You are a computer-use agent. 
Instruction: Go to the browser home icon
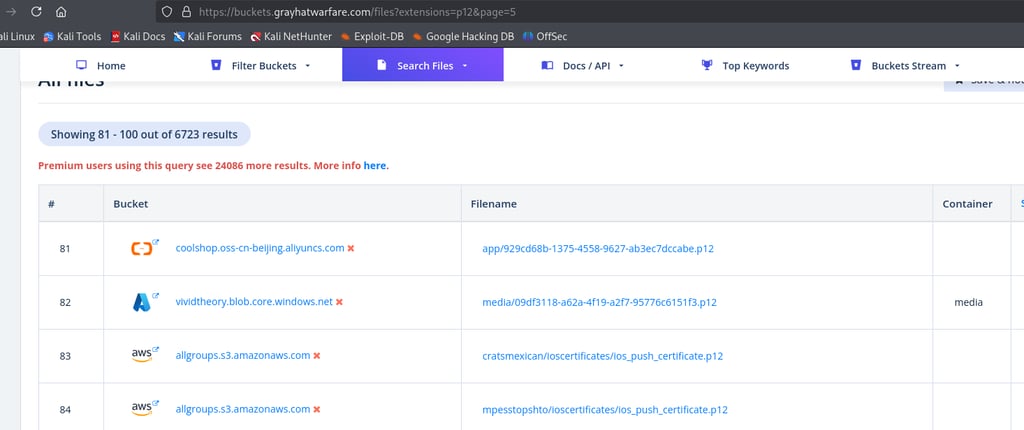tap(61, 13)
